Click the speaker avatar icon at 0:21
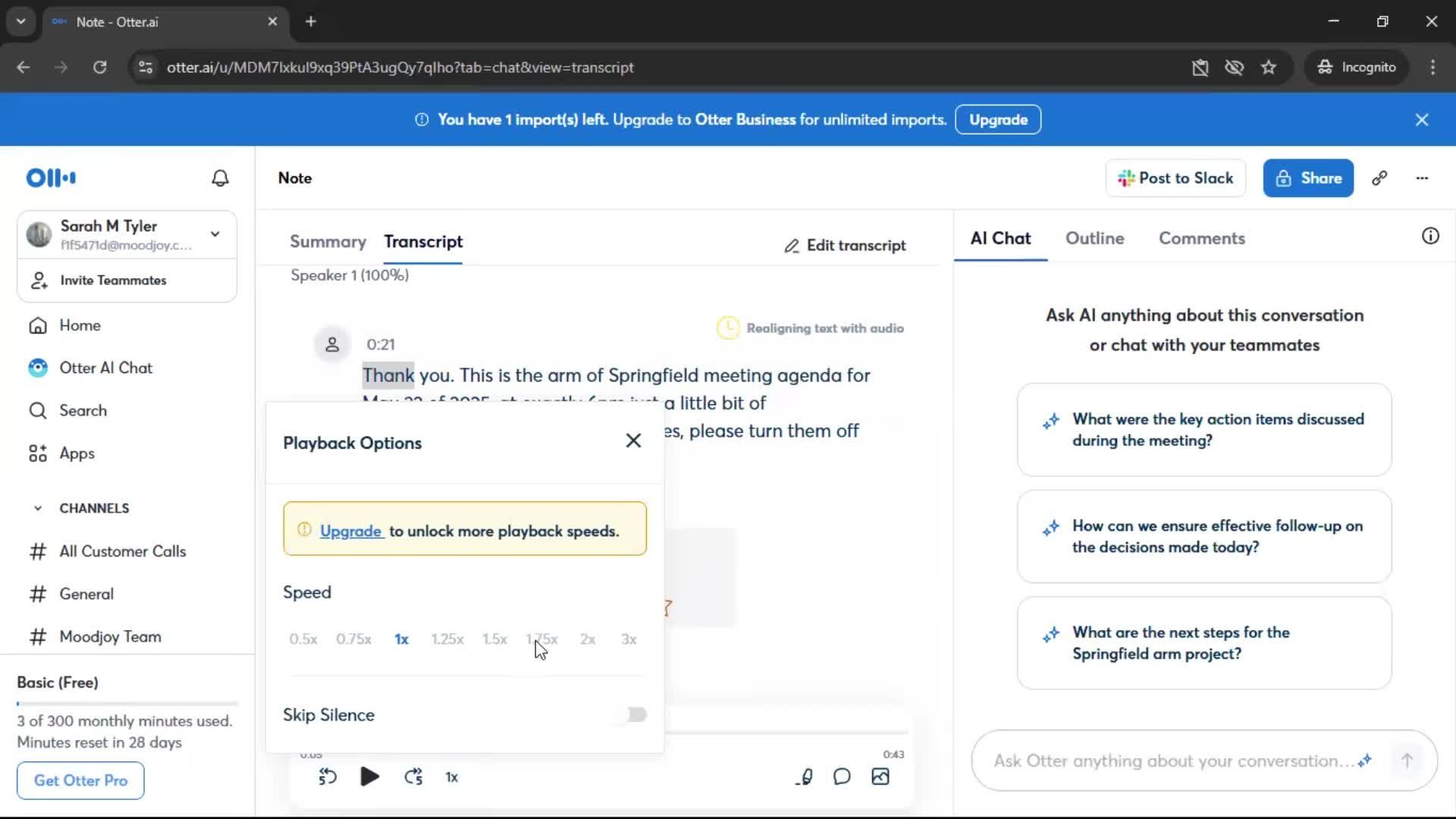Screen dimensions: 1456x819 tap(332, 345)
